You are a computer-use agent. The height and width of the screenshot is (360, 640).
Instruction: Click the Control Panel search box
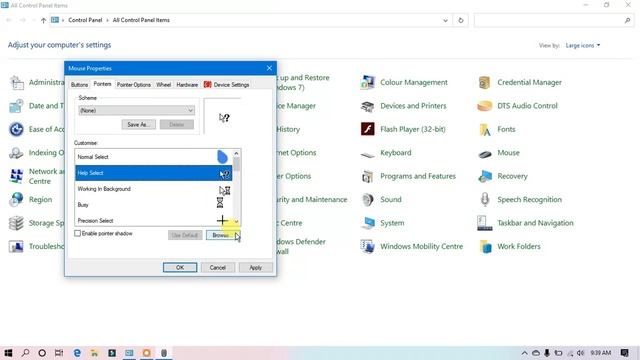(x=553, y=20)
